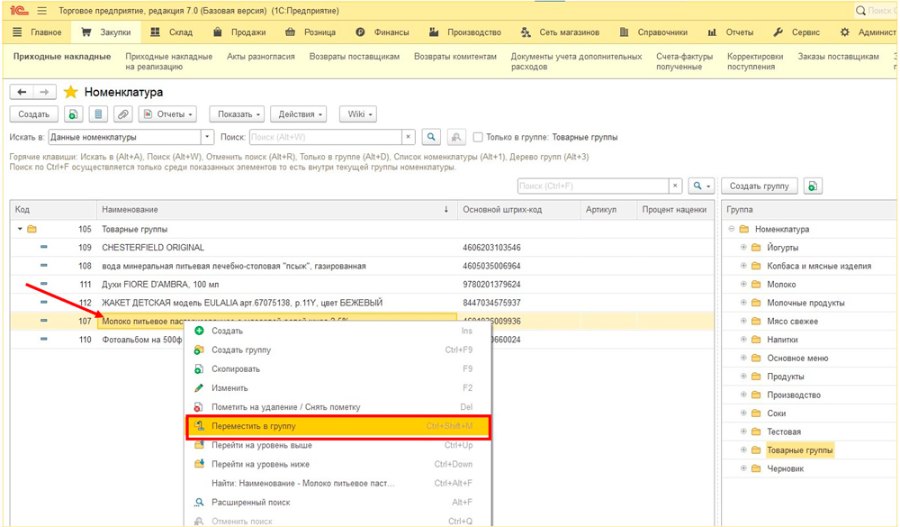Select the Духи FIORE D'AMBRA, 100 мл row
This screenshot has height=527, width=900.
tap(362, 284)
